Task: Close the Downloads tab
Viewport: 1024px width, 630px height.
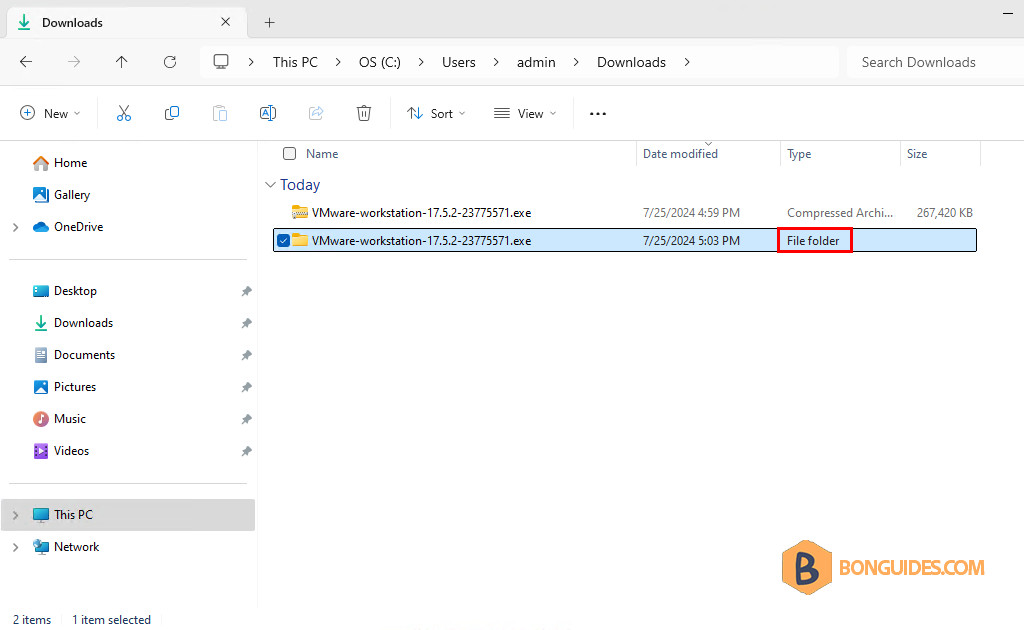Action: point(225,22)
